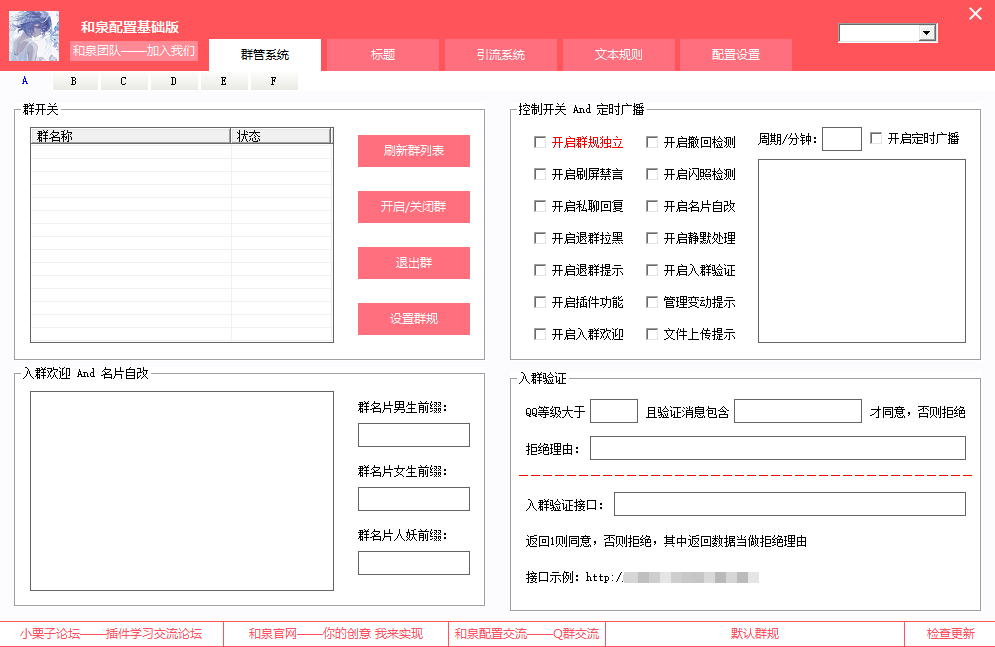Click the 检查更新 link

(949, 634)
